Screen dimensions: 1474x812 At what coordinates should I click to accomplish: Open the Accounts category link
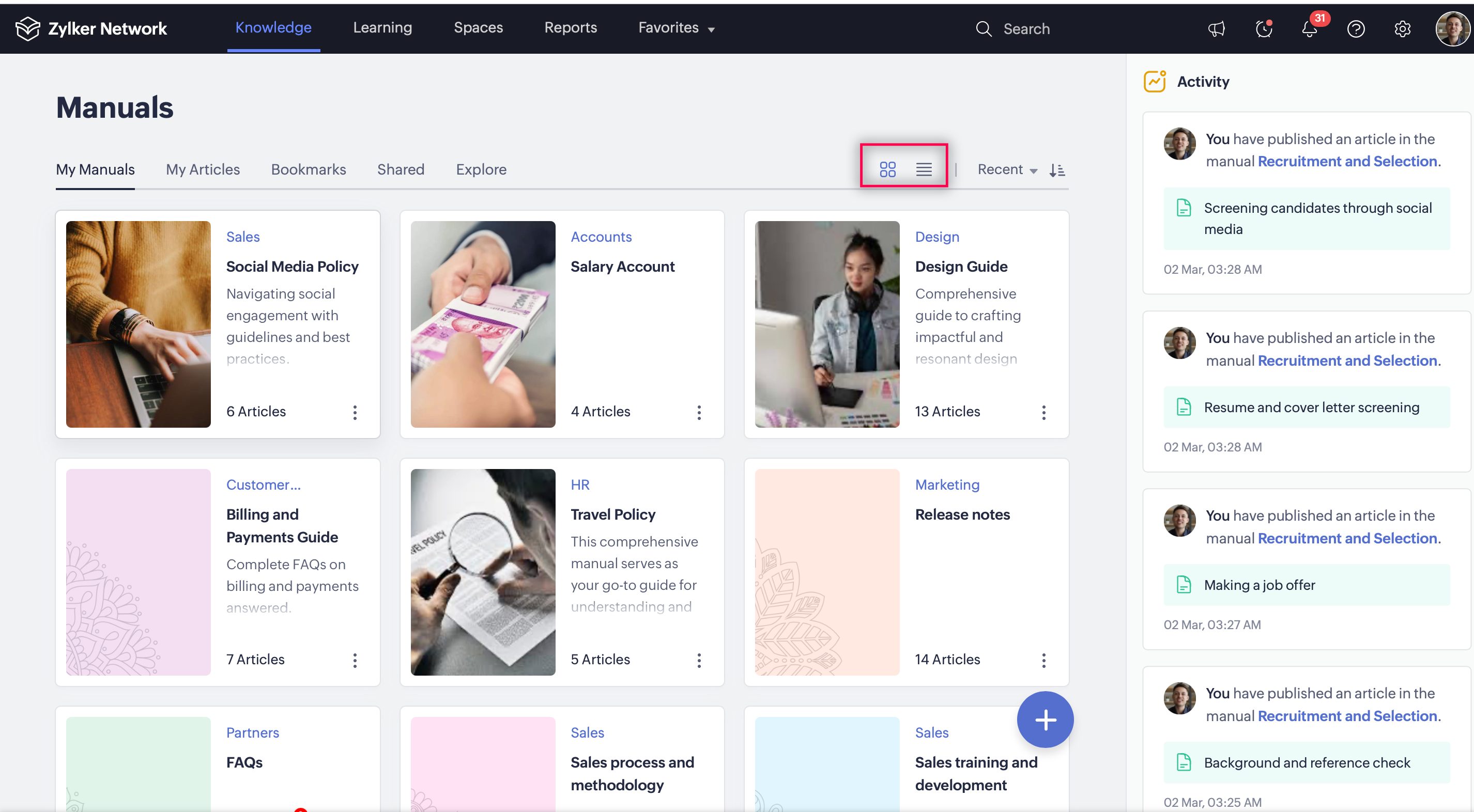(601, 237)
